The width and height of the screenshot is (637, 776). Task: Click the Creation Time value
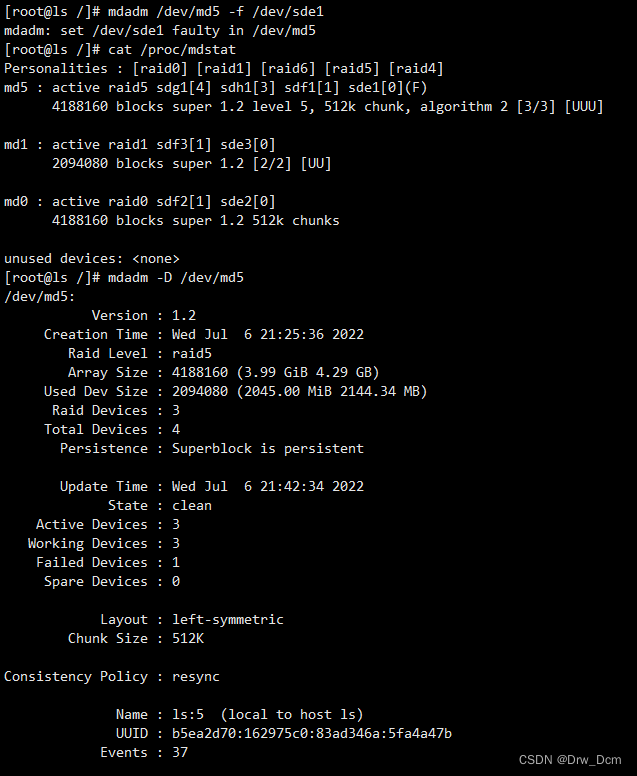point(268,334)
